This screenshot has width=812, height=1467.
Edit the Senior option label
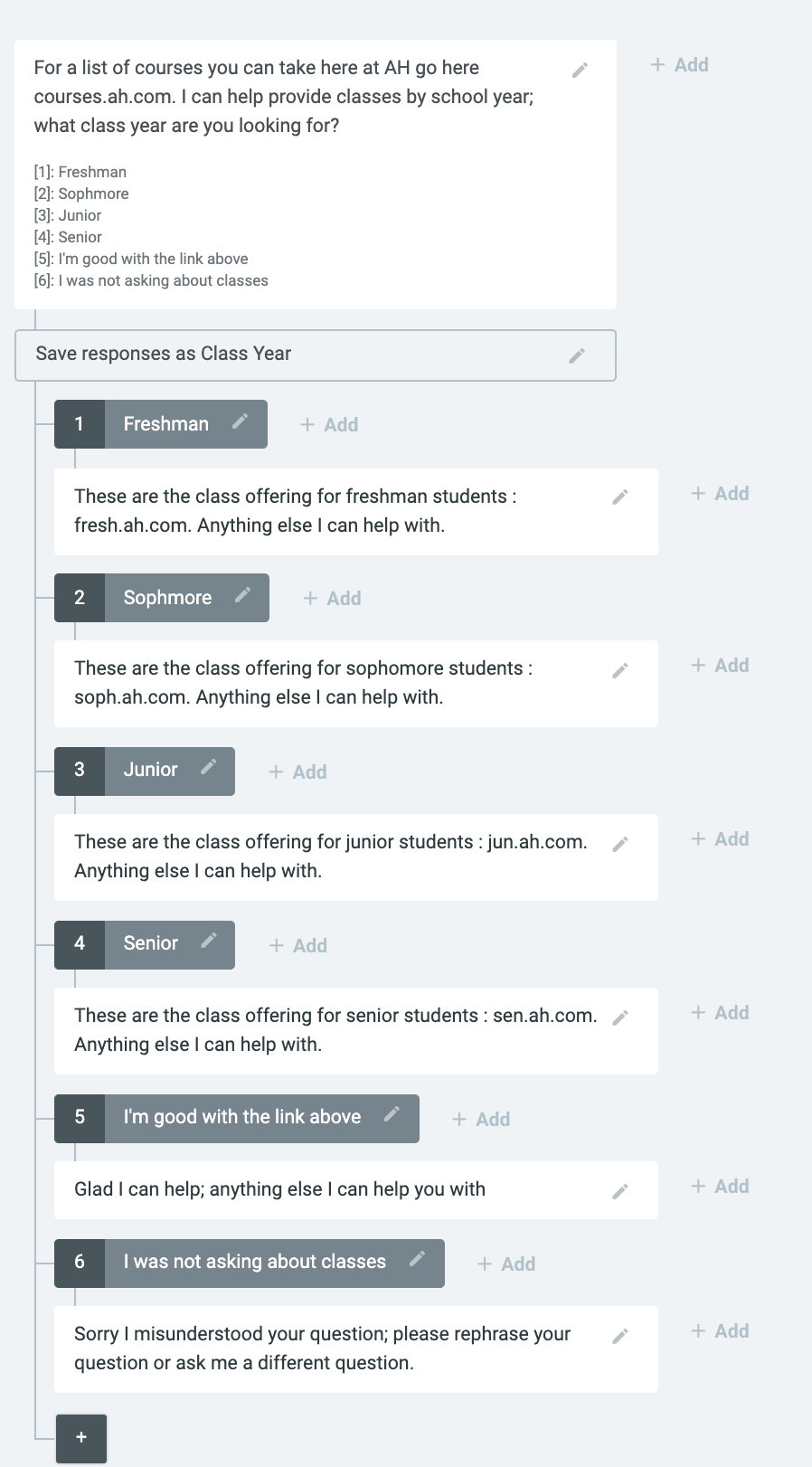(208, 941)
